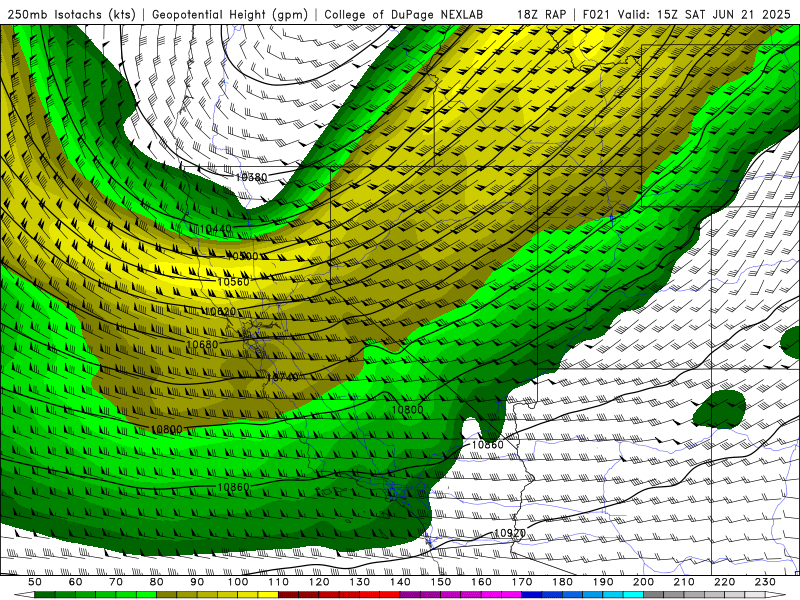This screenshot has width=800, height=600.
Task: Click the 70 value on the color scale
Action: click(x=116, y=582)
